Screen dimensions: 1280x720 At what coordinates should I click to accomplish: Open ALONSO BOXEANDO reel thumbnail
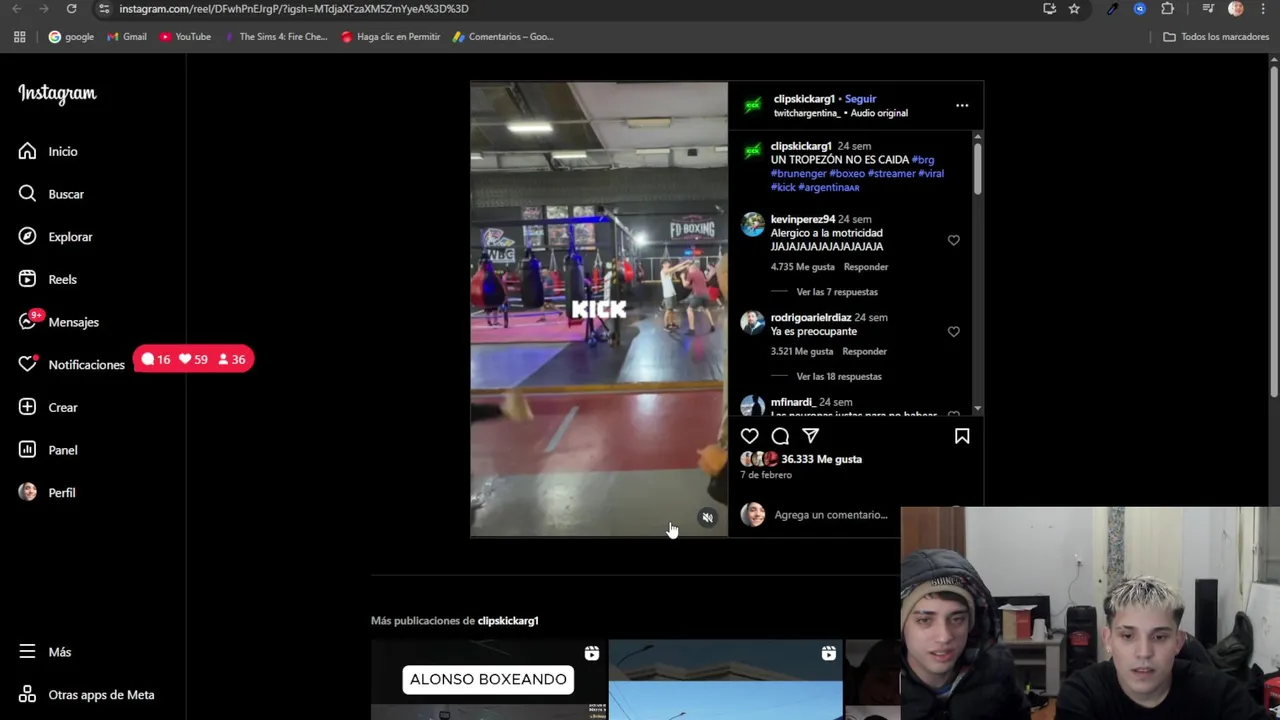488,680
